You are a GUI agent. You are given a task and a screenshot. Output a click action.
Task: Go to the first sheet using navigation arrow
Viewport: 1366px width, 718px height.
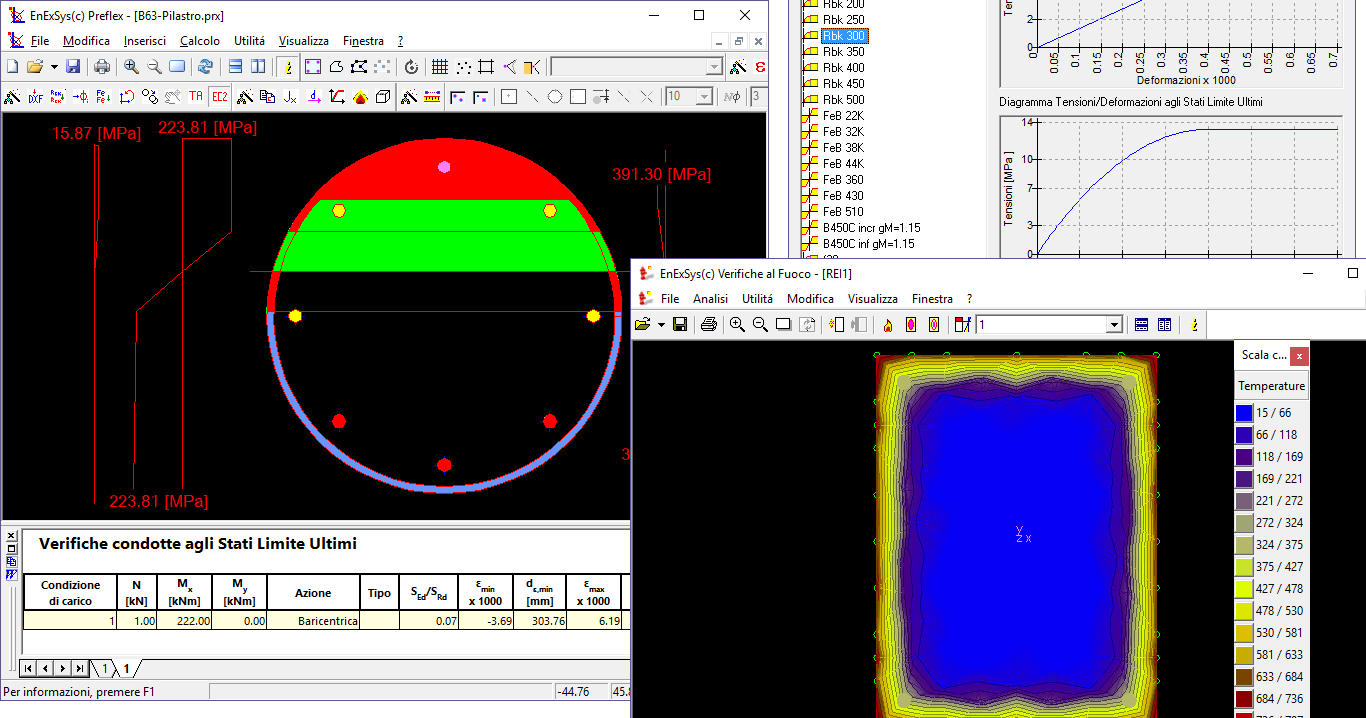tap(28, 668)
